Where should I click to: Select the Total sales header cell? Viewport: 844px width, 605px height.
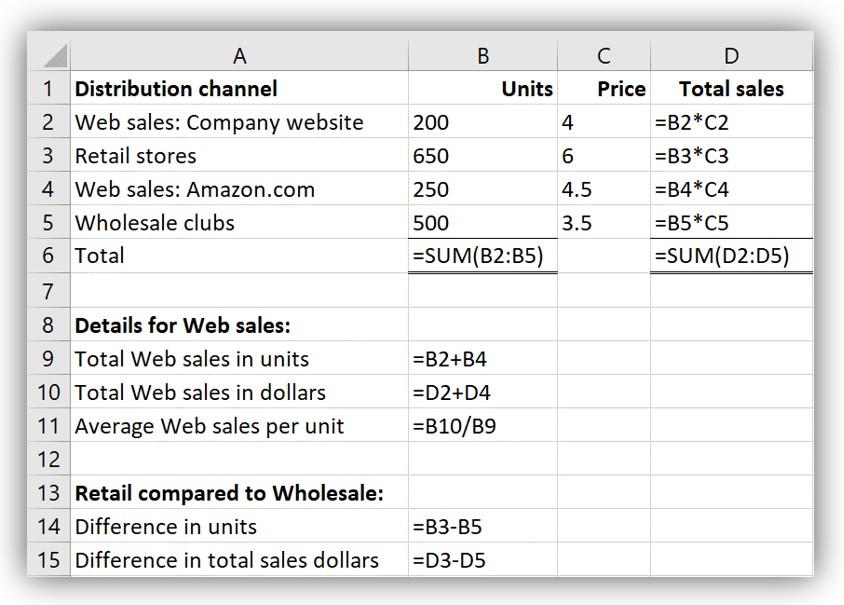click(731, 89)
